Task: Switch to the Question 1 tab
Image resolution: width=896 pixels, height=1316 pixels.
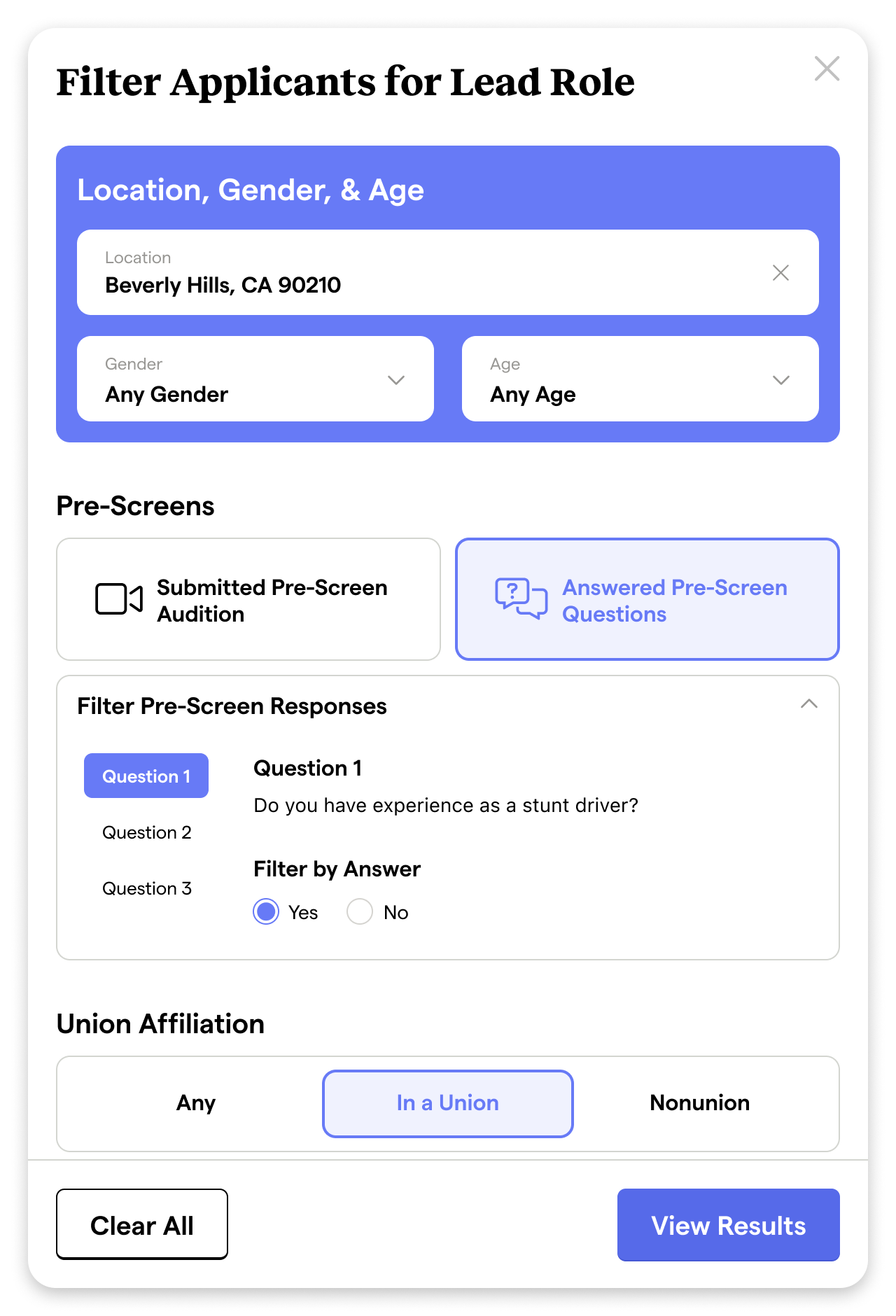Action: [146, 776]
